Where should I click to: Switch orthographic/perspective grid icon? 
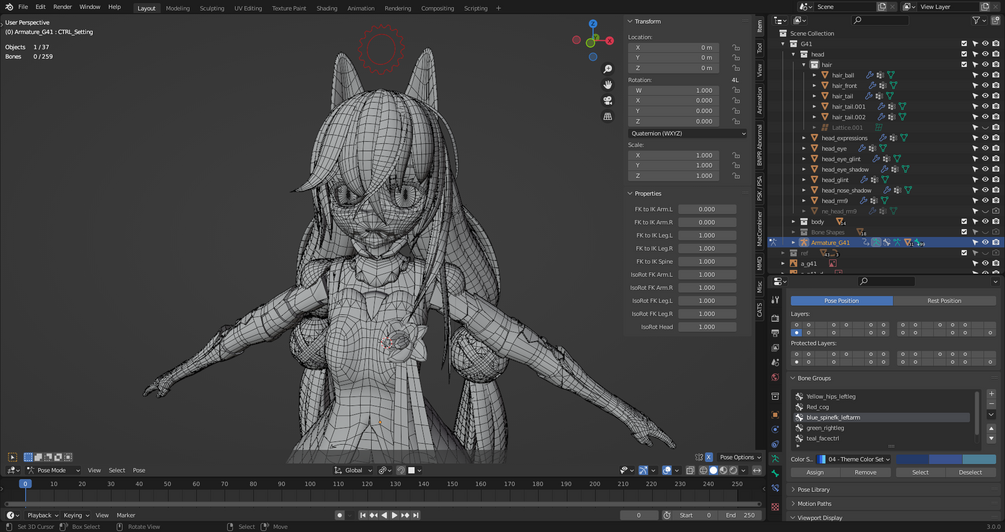coord(608,117)
